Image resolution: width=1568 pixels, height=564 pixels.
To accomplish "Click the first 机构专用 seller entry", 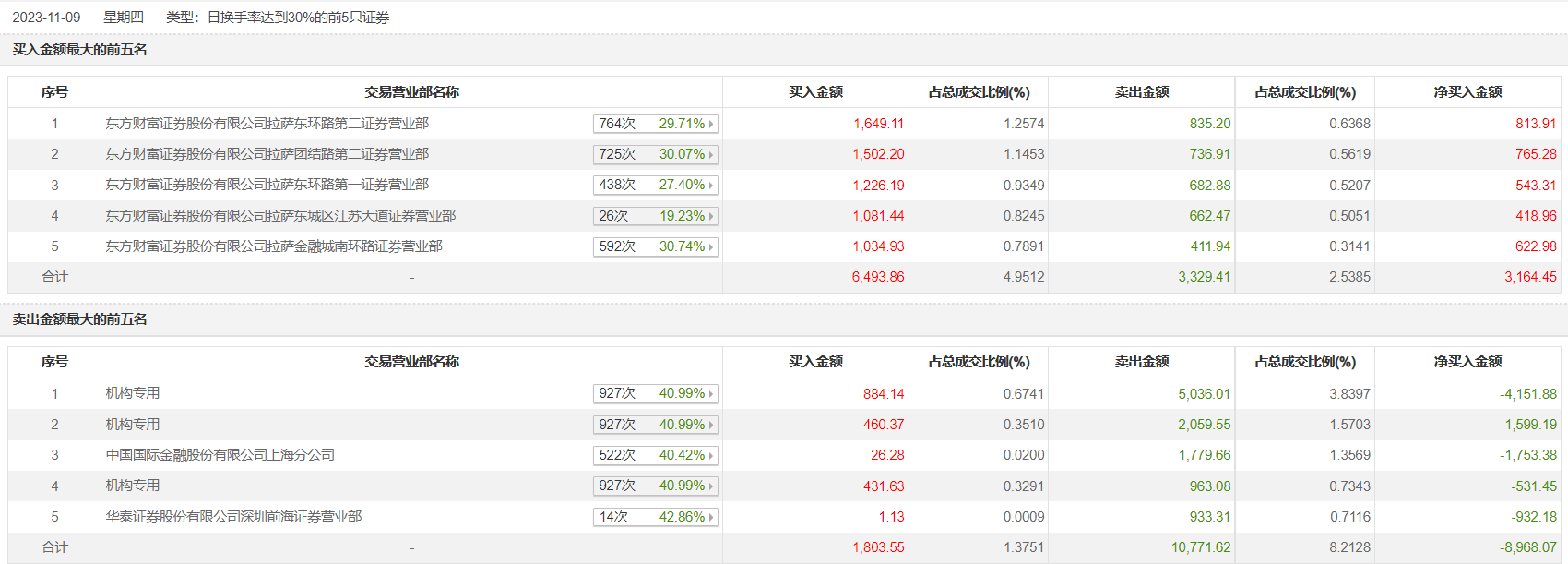I will [133, 393].
